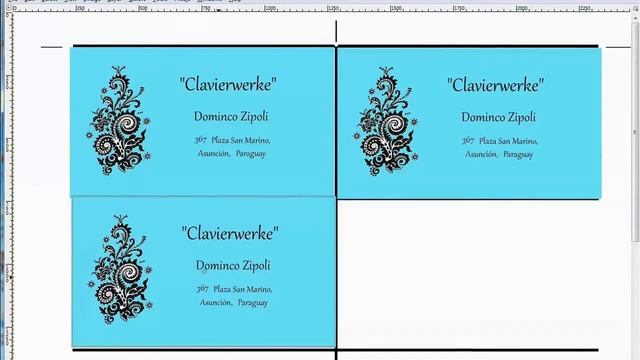Click the "Clavierwerke" title on the upper-left card

228,84
